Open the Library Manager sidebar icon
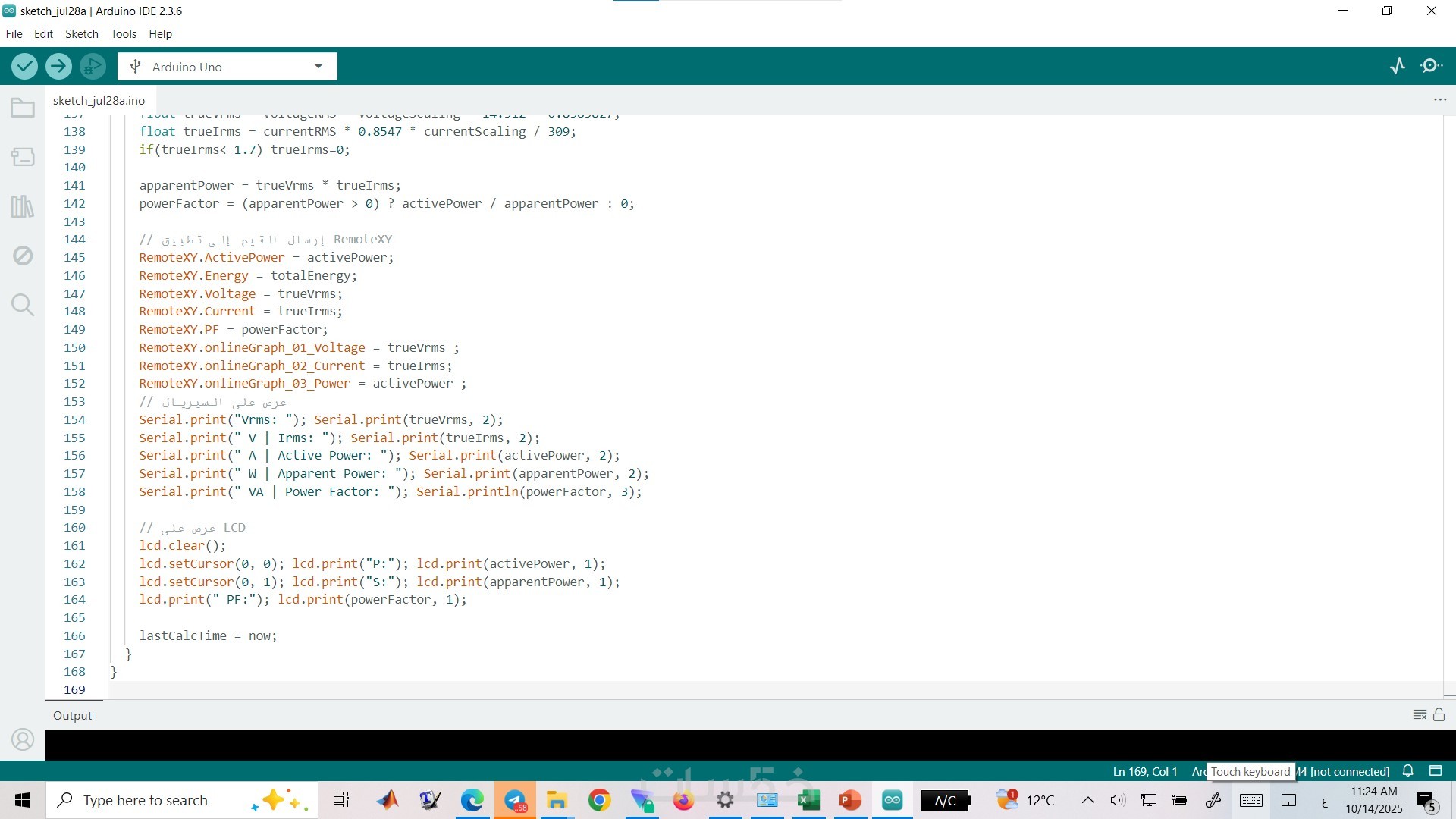The width and height of the screenshot is (1456, 819). click(x=23, y=206)
